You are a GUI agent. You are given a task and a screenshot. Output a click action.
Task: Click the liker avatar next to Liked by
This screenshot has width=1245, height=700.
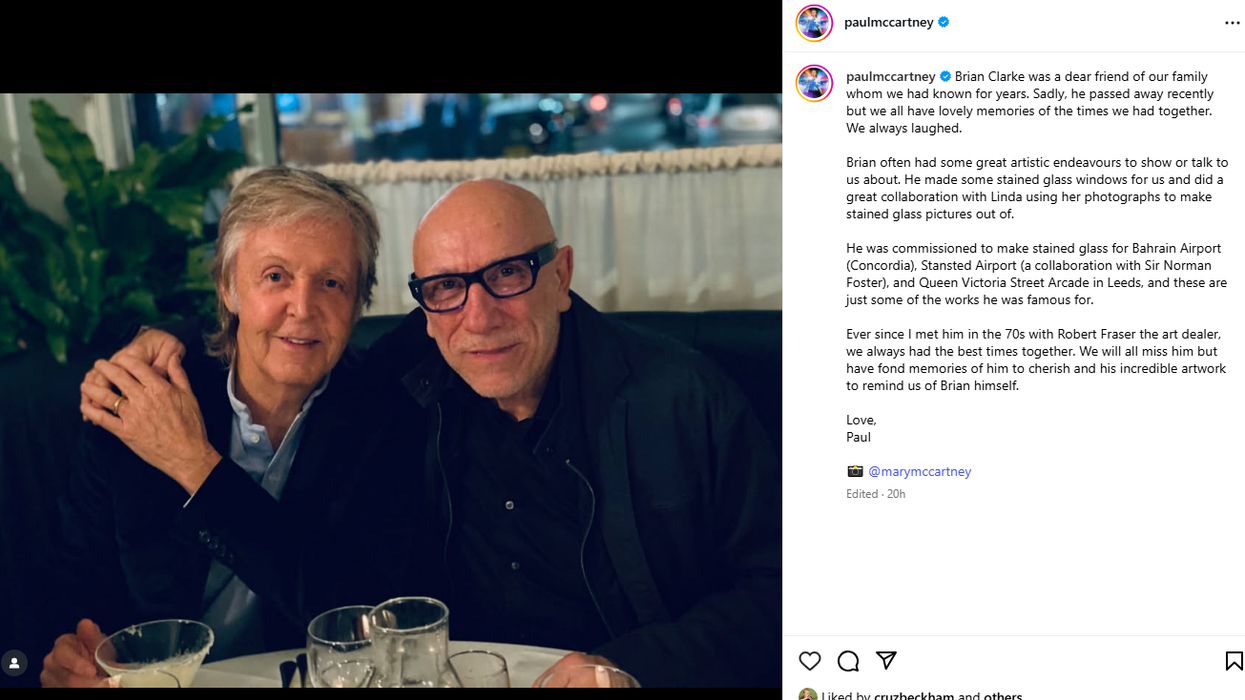click(807, 695)
